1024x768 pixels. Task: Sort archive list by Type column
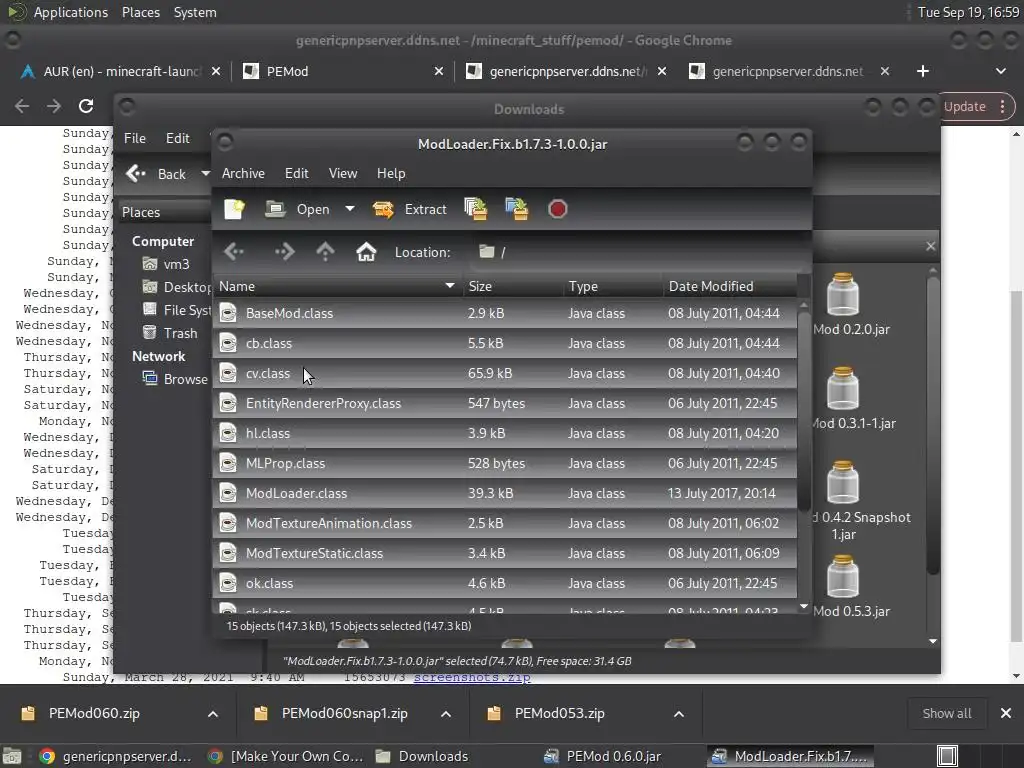[613, 286]
